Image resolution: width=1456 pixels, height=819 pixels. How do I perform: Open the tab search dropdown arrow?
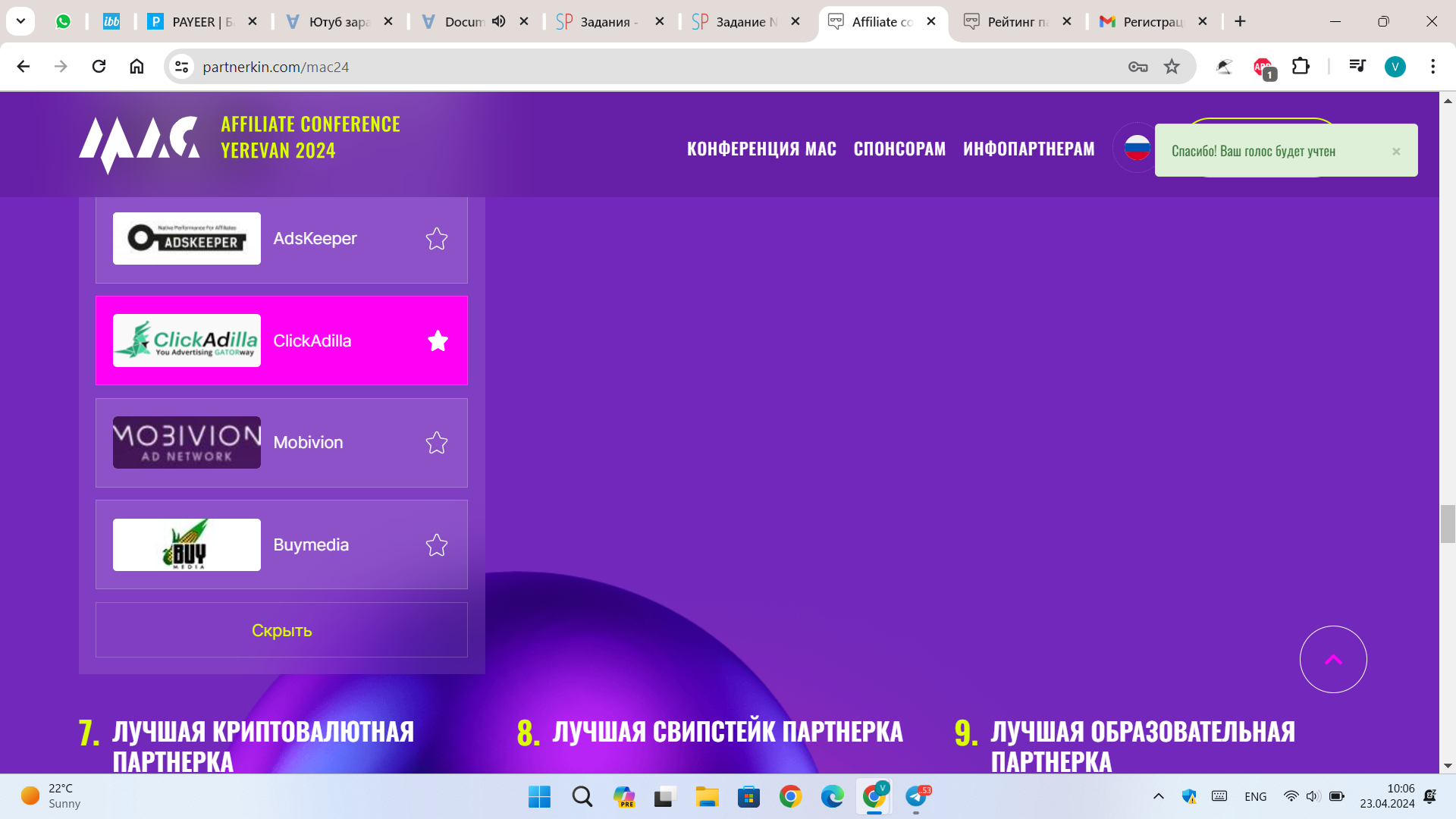click(x=20, y=21)
